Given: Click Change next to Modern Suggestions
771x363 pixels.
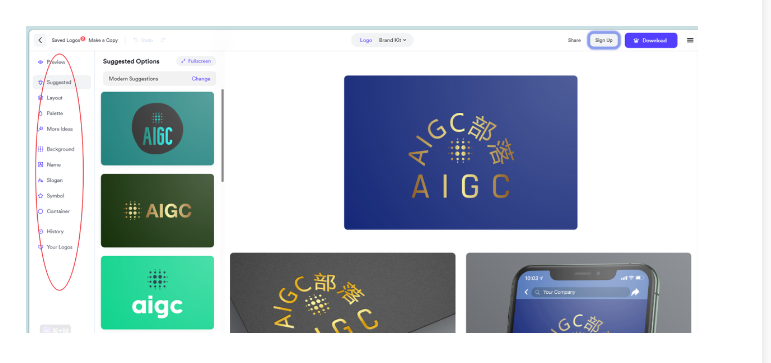Looking at the screenshot, I should (201, 79).
